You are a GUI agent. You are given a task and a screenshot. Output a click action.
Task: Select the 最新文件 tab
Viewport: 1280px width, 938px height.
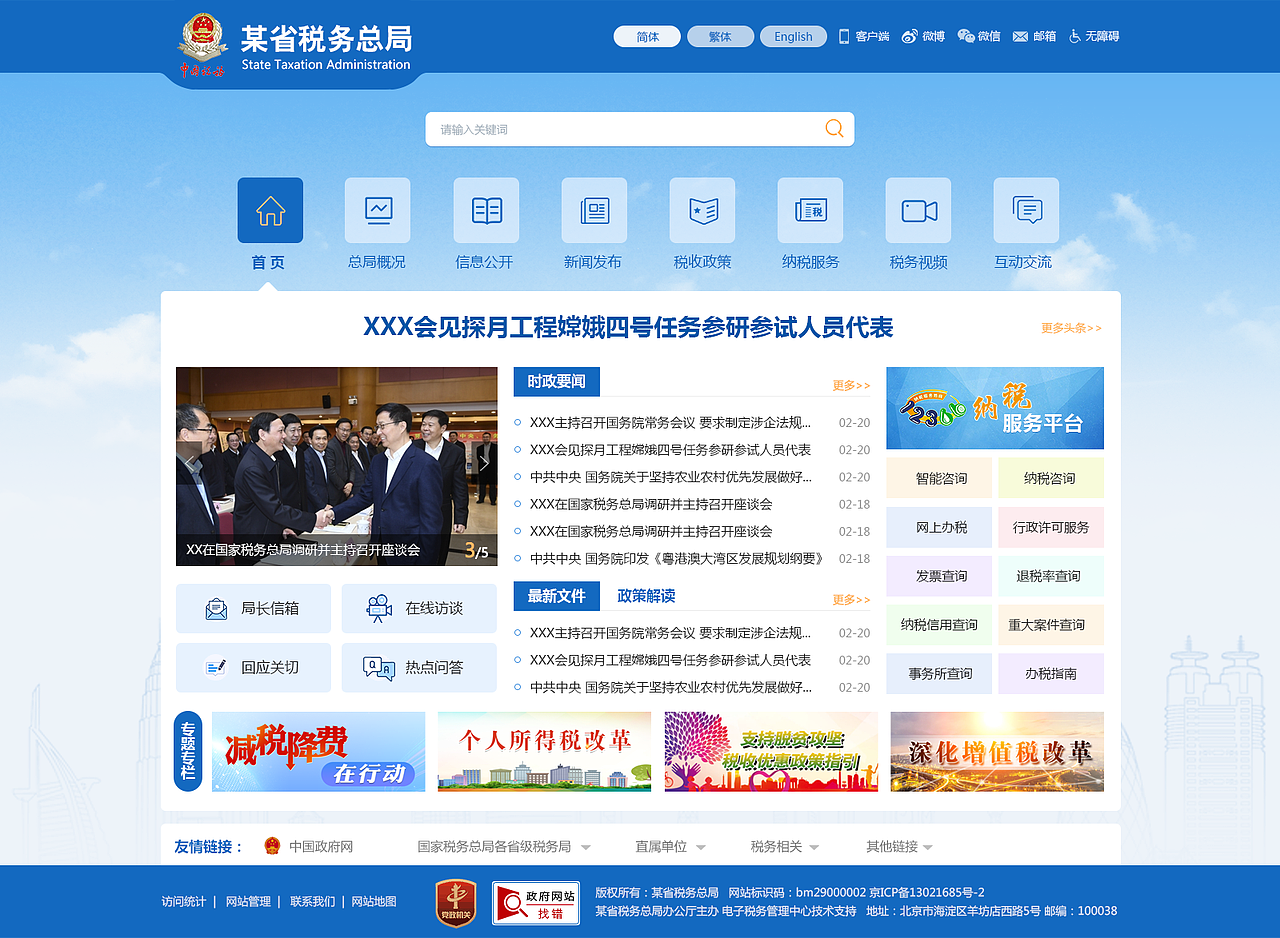click(556, 595)
